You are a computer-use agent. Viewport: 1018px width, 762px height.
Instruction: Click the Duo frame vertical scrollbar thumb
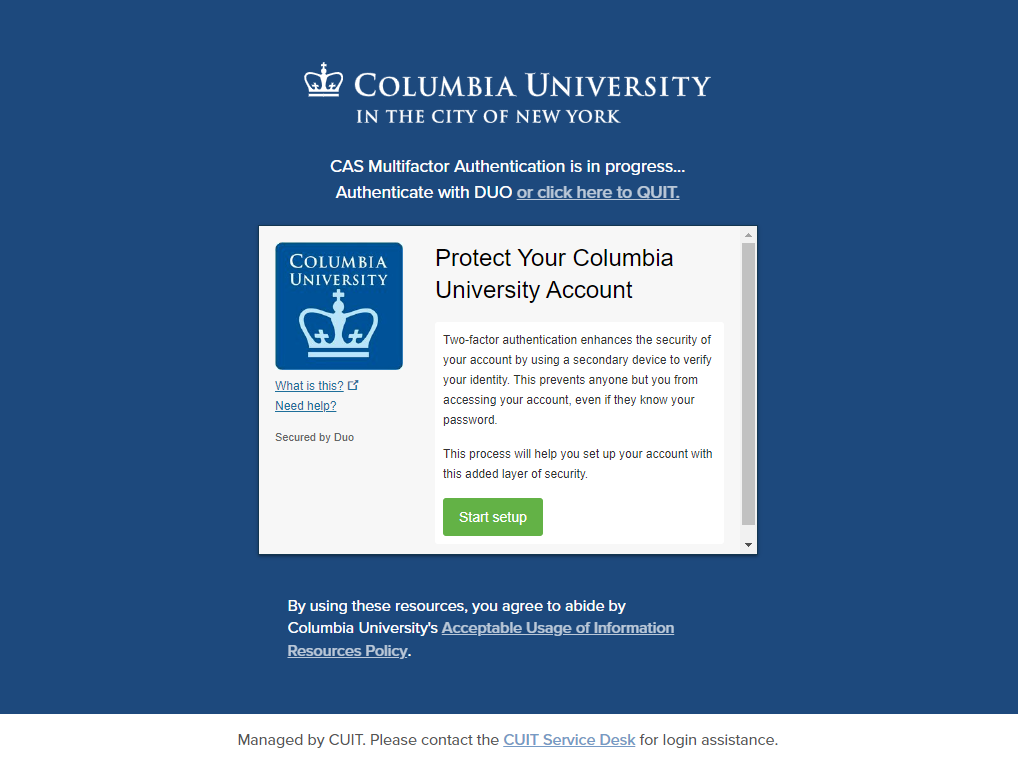tap(749, 384)
